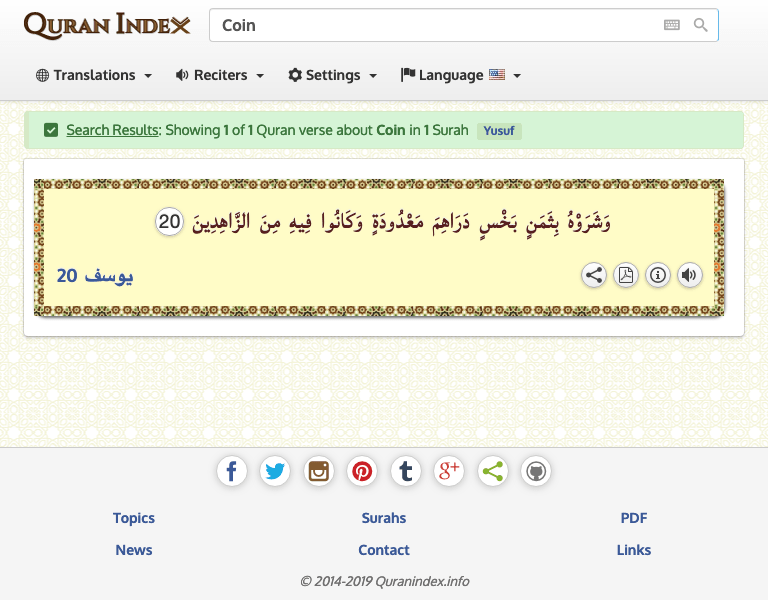Viewport: 768px width, 600px height.
Task: Open GitHub icon in footer
Action: 536,471
